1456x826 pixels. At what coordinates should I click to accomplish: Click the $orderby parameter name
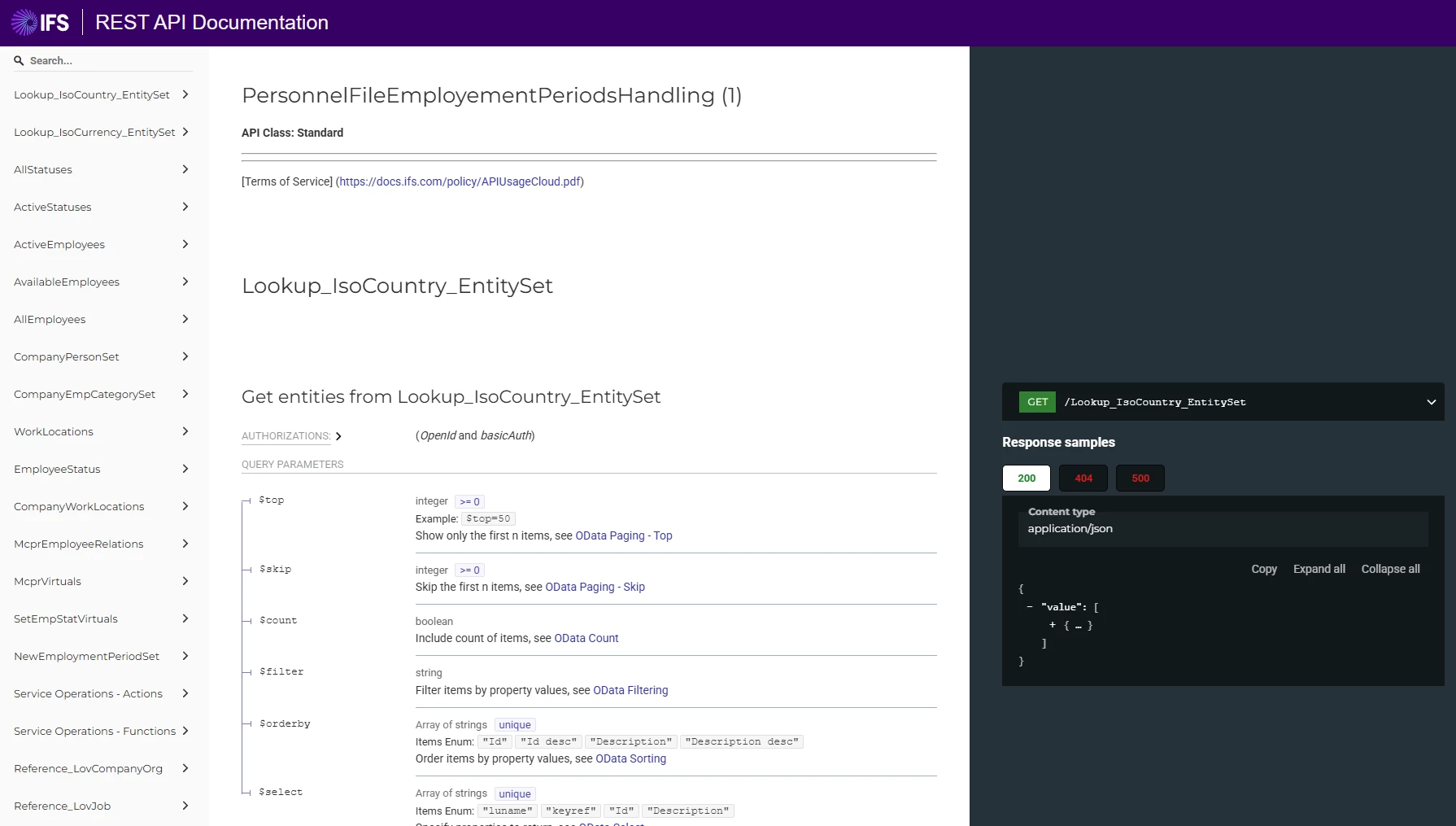(x=285, y=724)
